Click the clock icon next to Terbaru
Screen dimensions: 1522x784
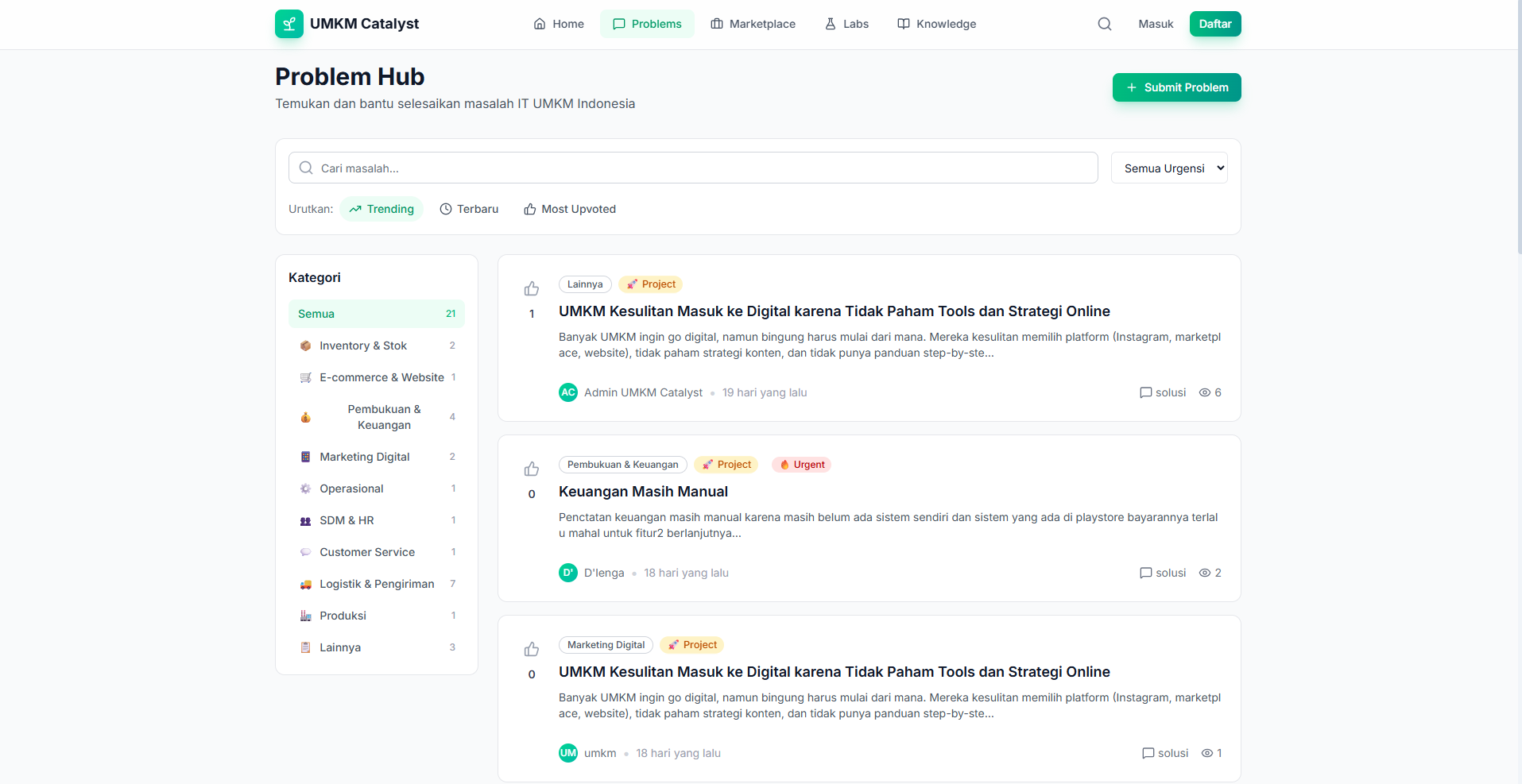447,208
